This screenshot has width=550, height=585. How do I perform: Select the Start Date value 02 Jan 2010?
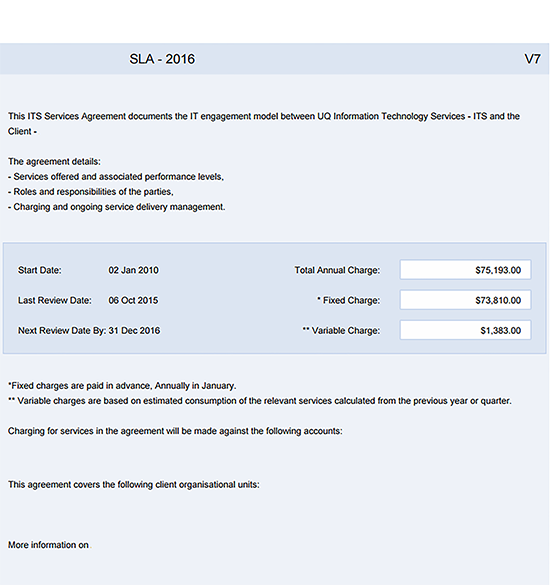(x=134, y=270)
